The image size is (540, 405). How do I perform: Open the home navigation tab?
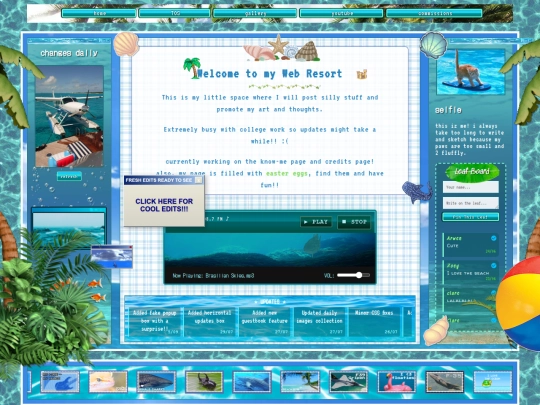click(99, 13)
